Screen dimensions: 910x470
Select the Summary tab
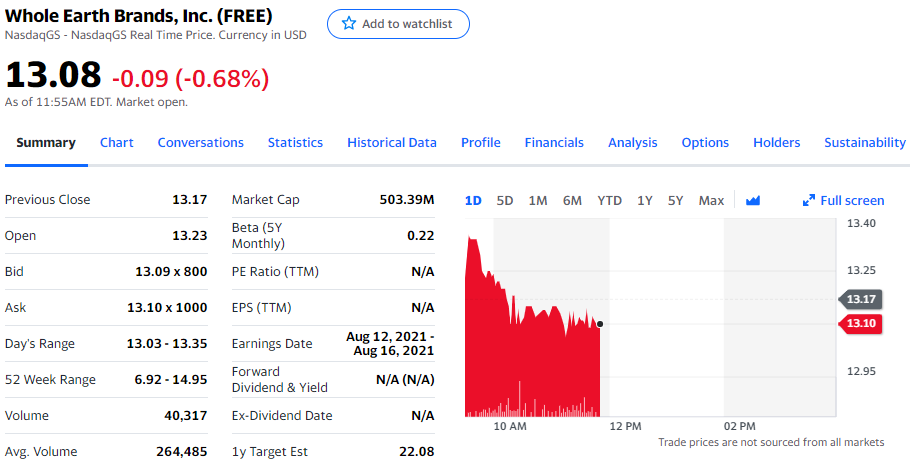click(x=46, y=143)
